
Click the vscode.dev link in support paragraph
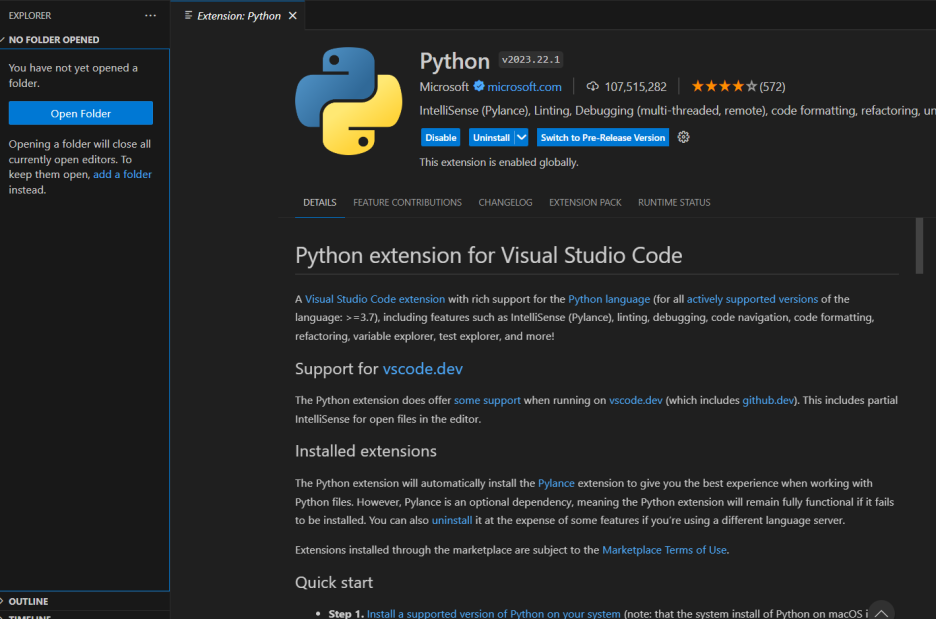click(635, 400)
